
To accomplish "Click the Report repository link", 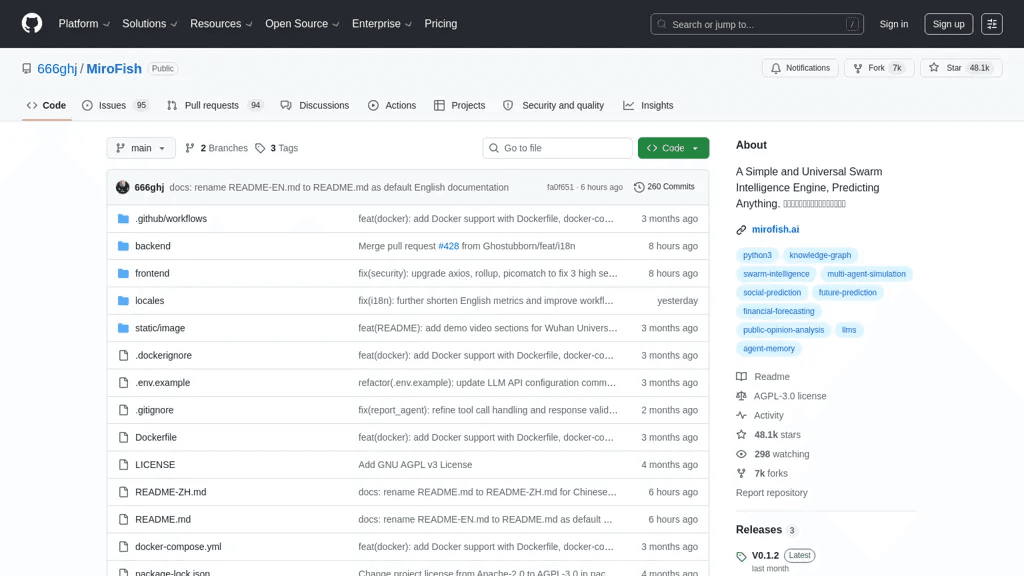I will [771, 493].
